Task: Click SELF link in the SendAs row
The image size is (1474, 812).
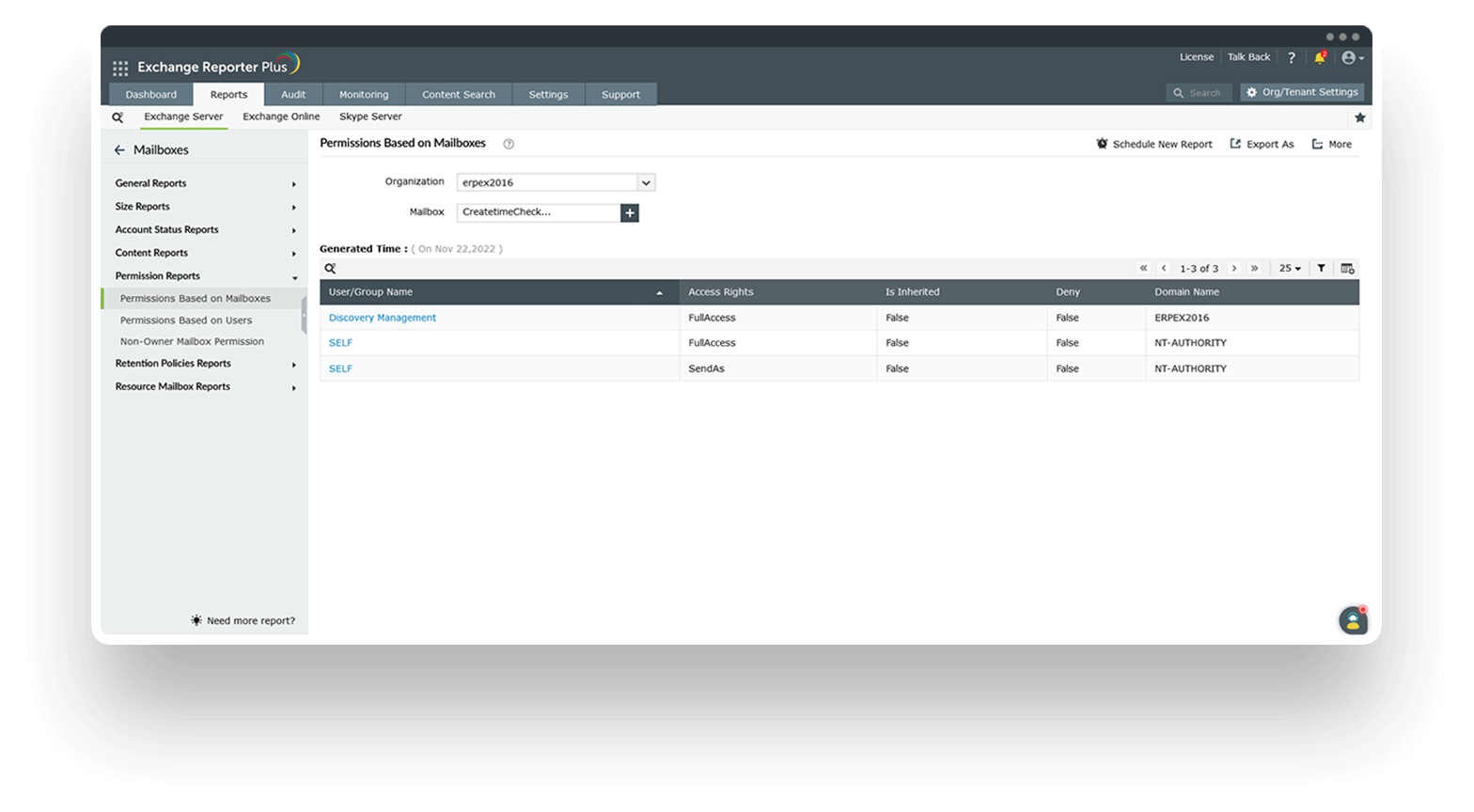Action: pos(340,369)
